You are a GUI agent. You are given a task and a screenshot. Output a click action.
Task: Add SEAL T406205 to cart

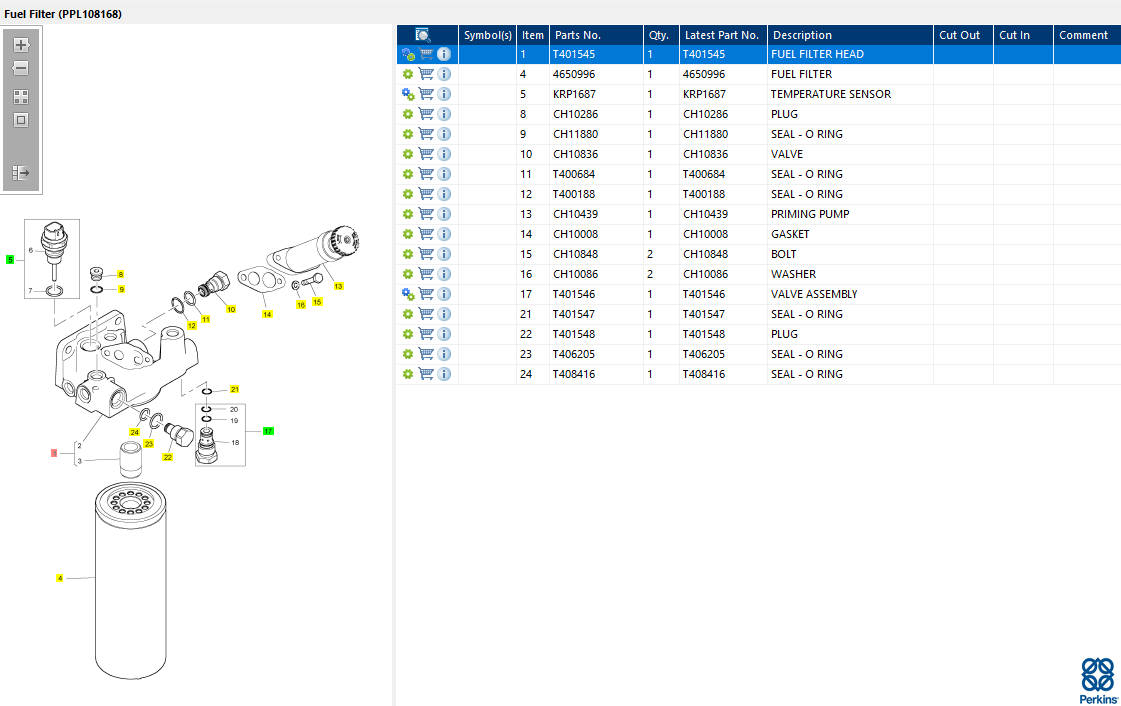point(426,354)
